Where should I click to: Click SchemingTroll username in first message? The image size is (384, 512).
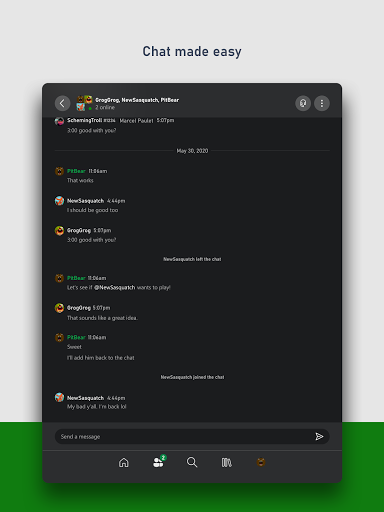point(84,120)
